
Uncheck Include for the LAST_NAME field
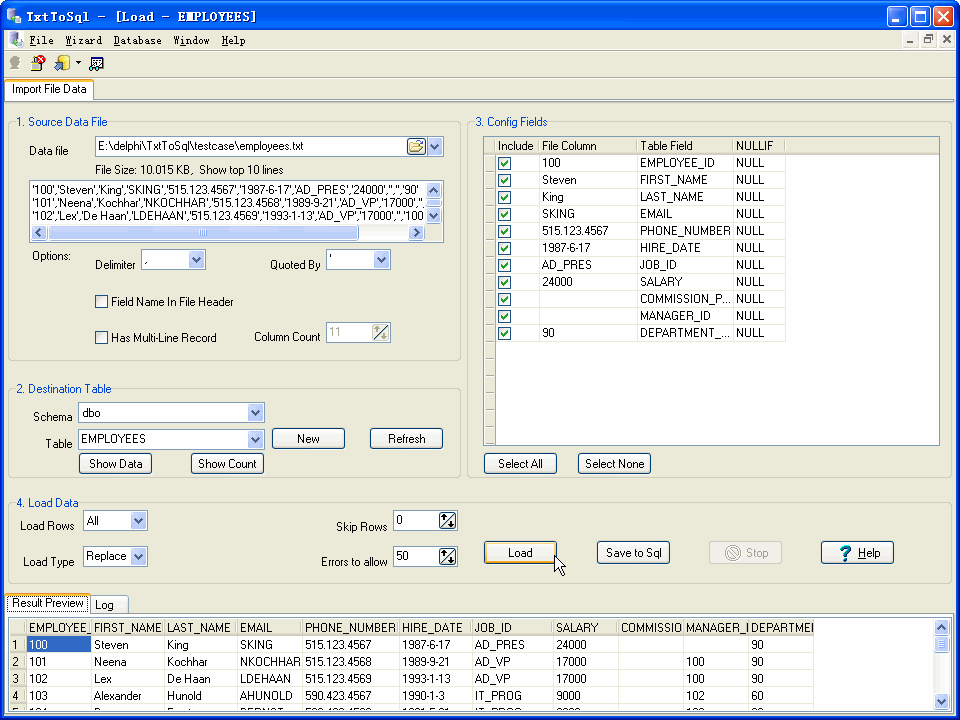click(504, 197)
